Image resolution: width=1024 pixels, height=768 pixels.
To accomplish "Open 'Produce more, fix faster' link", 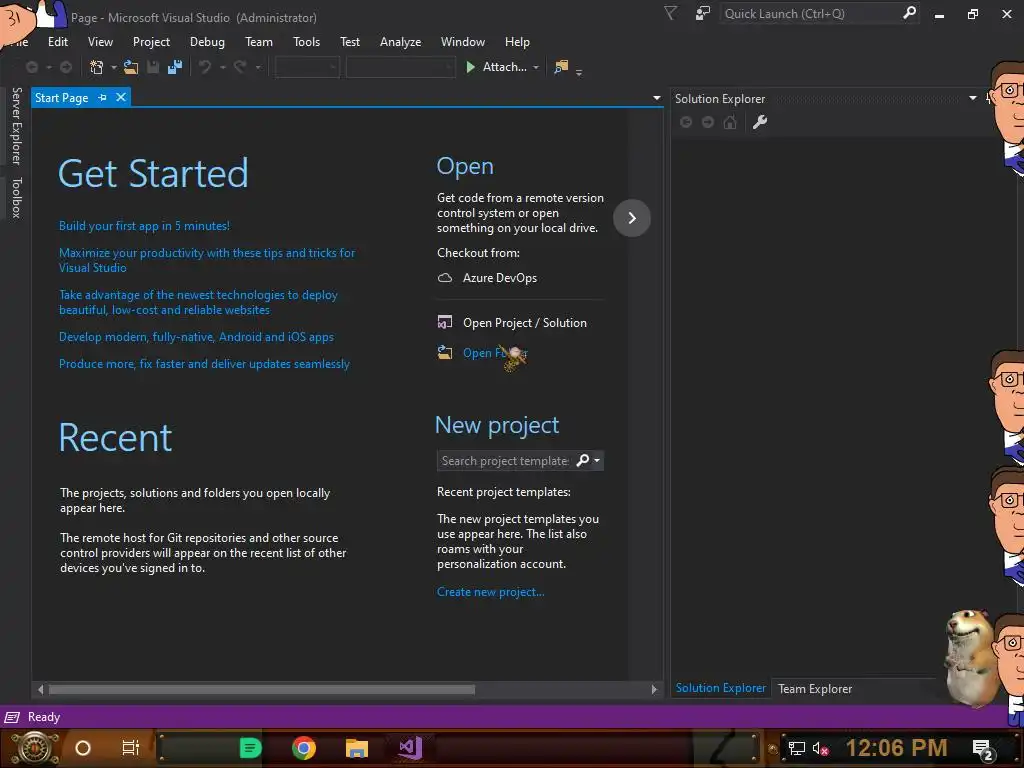I will [x=204, y=364].
